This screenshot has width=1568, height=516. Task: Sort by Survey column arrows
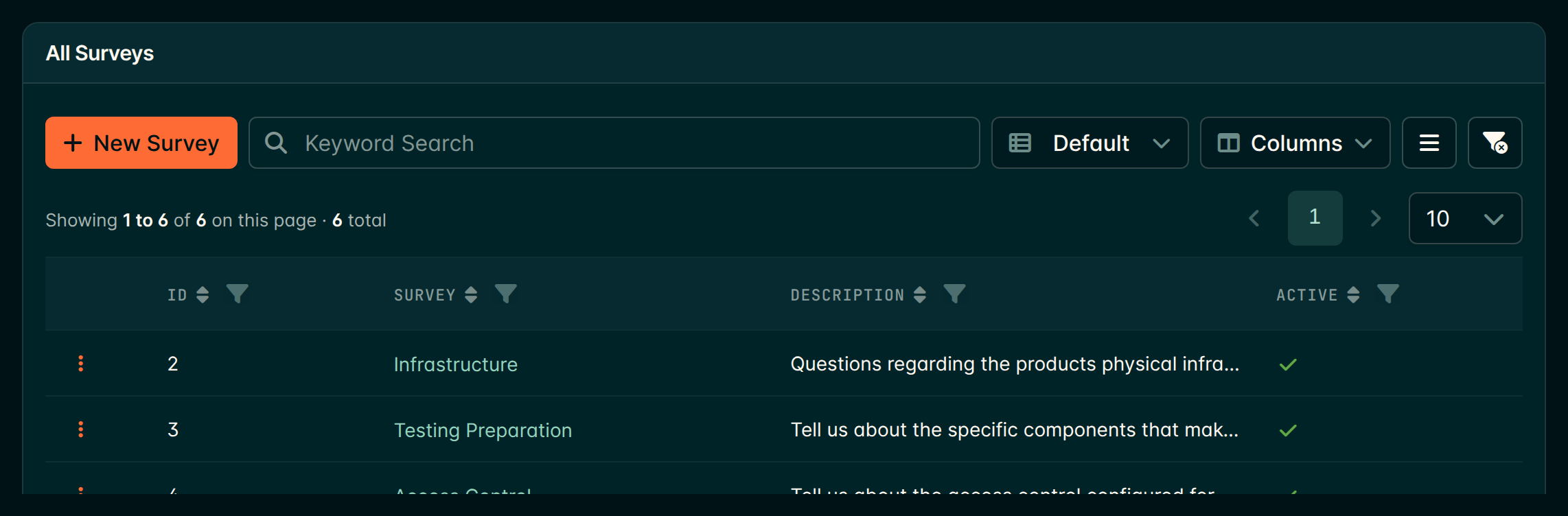(x=471, y=294)
